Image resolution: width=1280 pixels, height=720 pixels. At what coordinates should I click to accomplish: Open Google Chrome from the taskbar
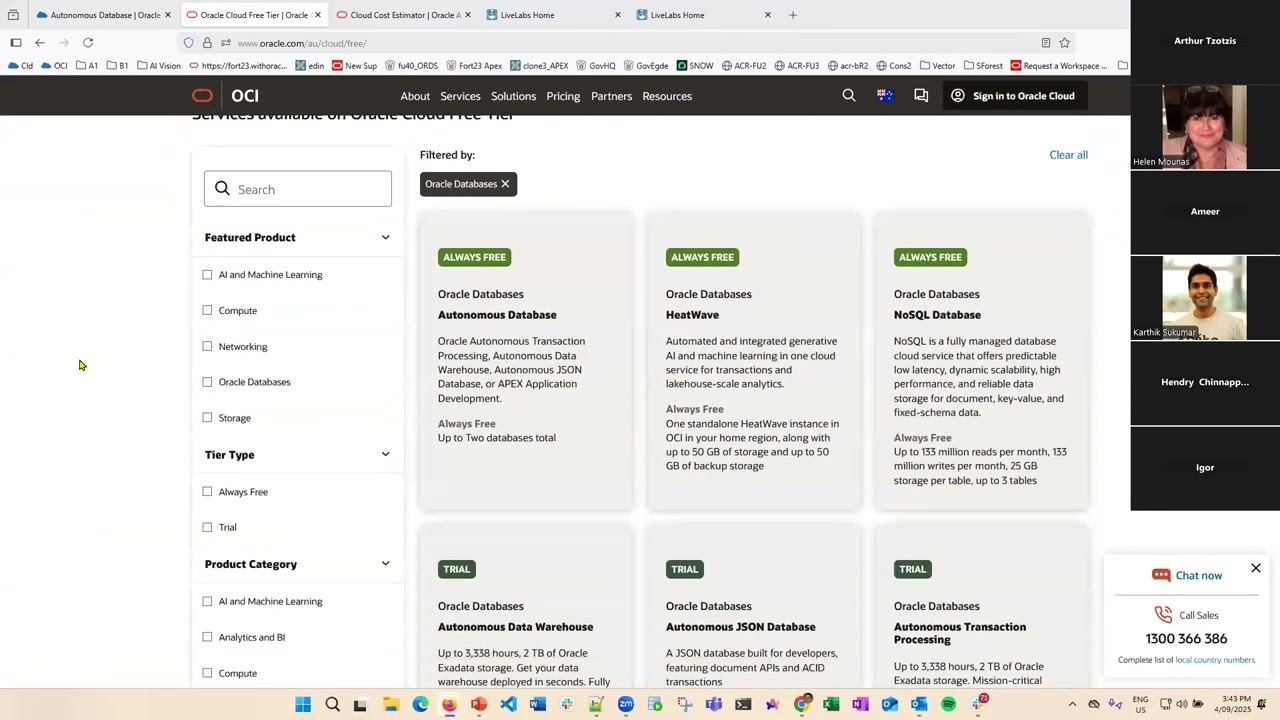pos(802,705)
